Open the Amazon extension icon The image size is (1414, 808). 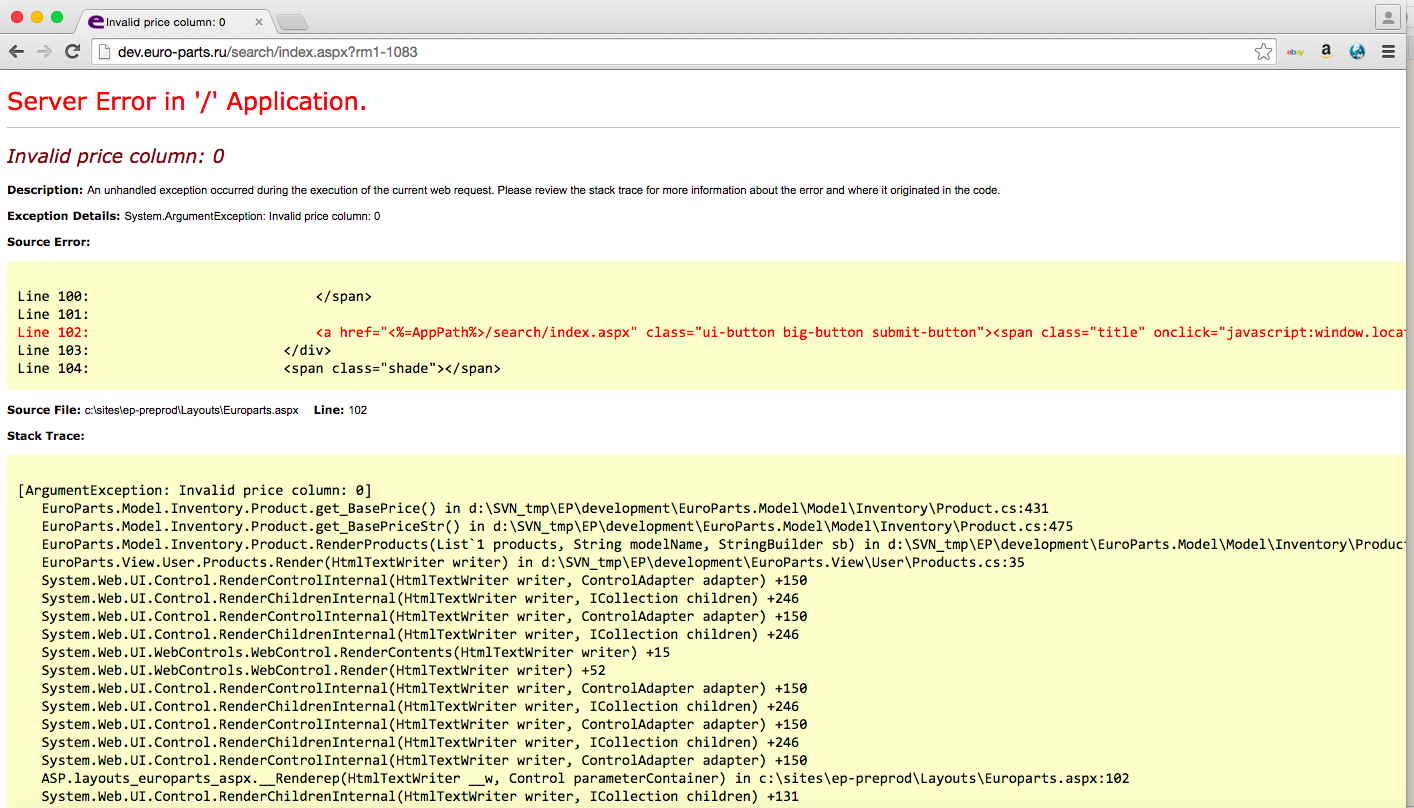1326,52
